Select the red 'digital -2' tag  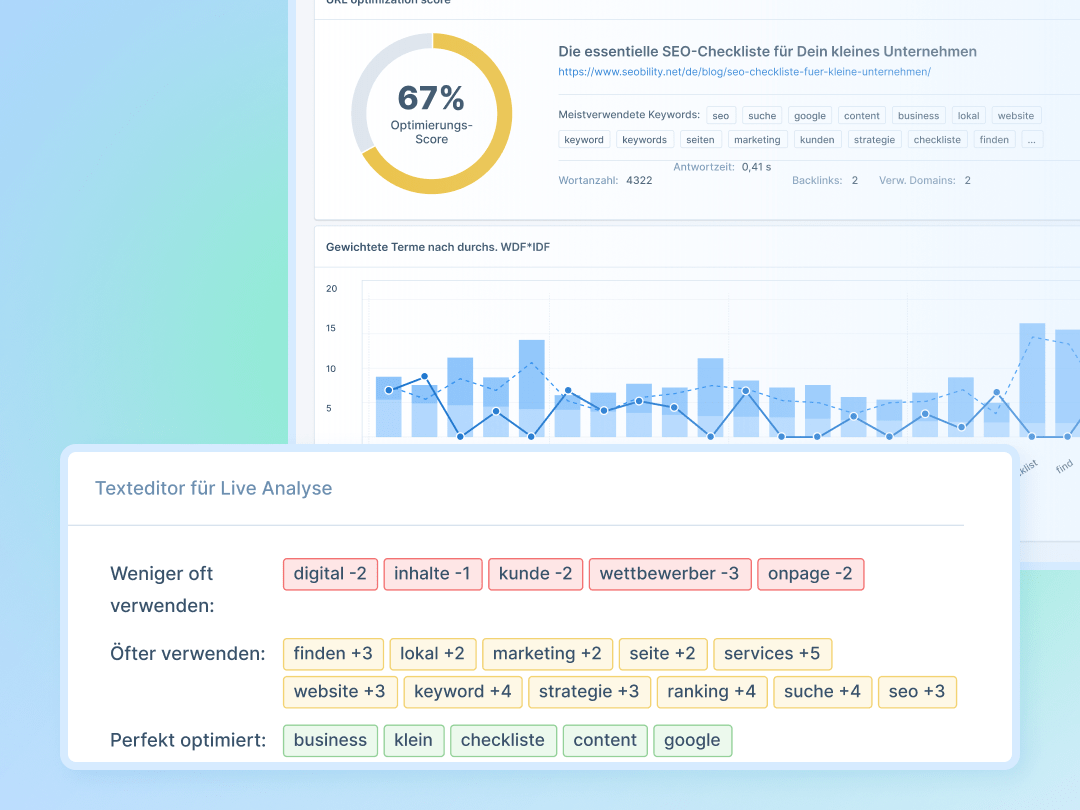coord(330,574)
